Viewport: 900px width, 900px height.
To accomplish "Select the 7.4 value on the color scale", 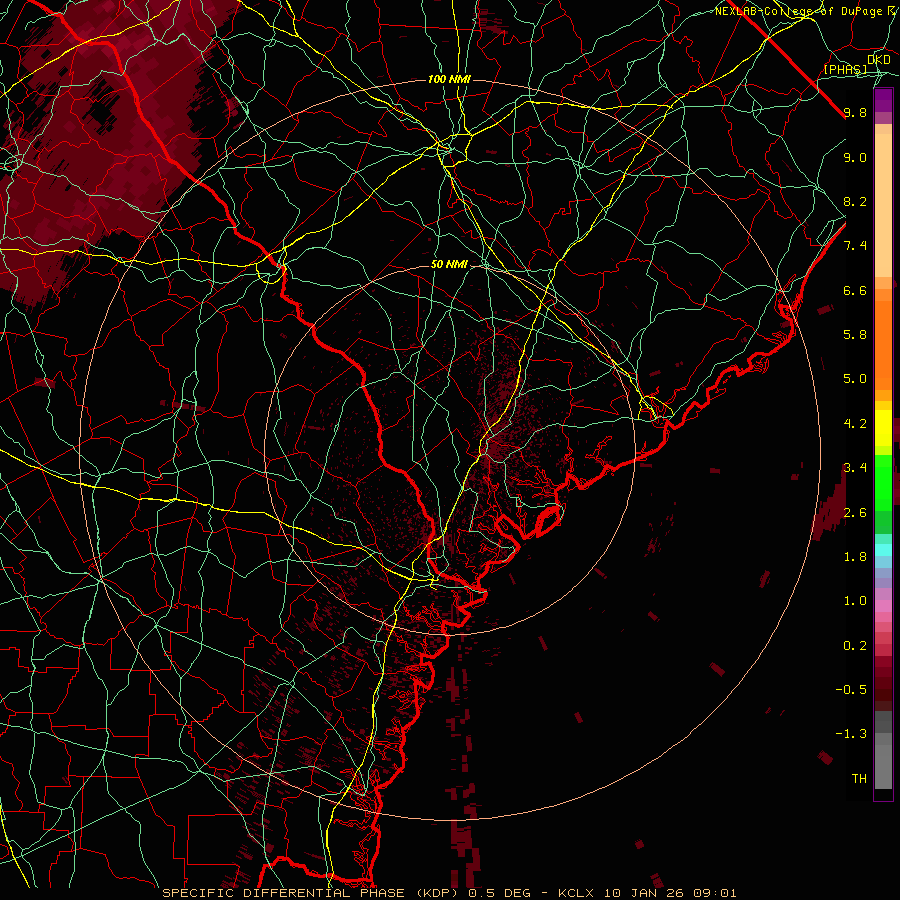I will [x=855, y=246].
